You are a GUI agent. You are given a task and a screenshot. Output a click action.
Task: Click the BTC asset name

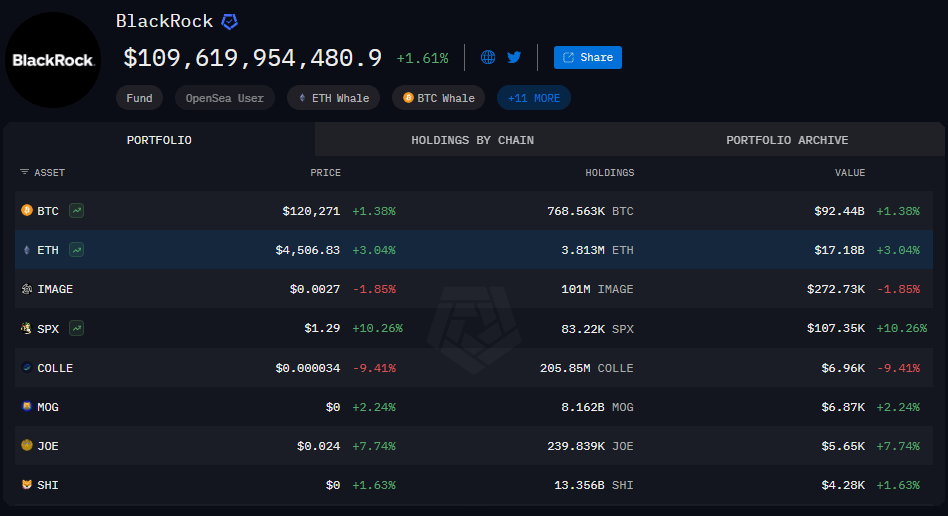48,211
